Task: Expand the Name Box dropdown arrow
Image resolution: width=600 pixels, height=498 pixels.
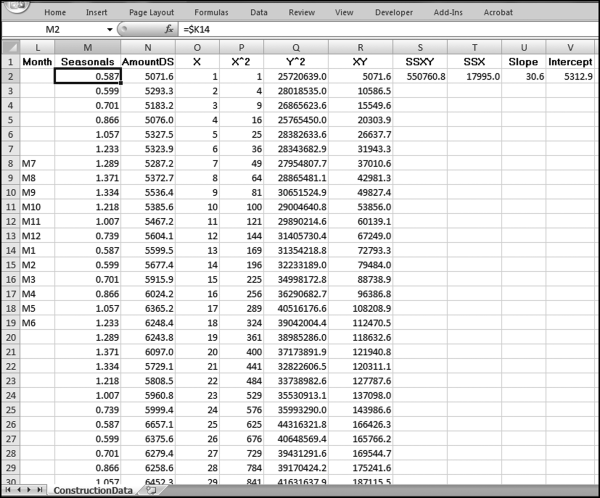Action: point(109,29)
